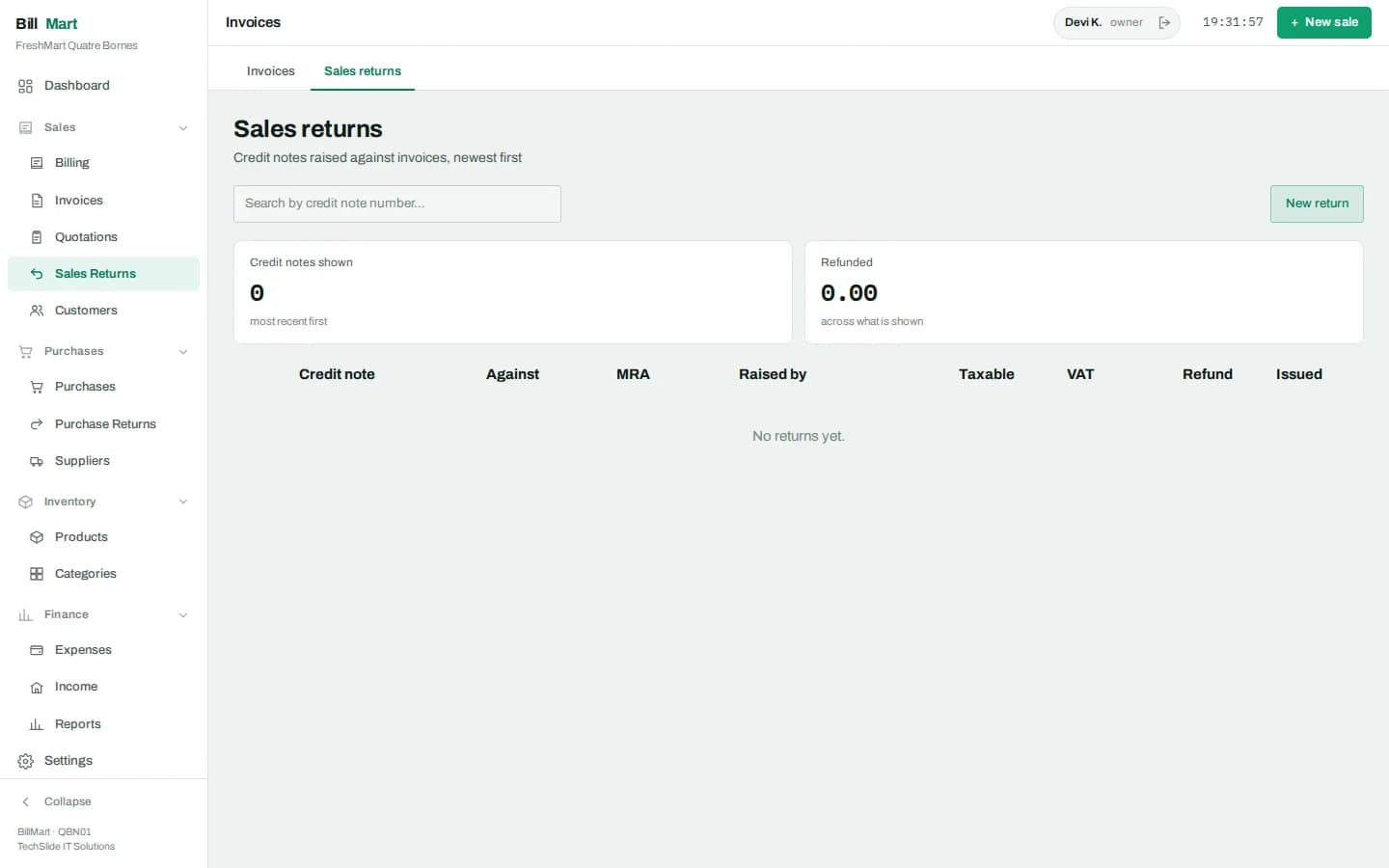This screenshot has width=1389, height=868.
Task: Click the Customers people icon
Action: click(x=37, y=311)
